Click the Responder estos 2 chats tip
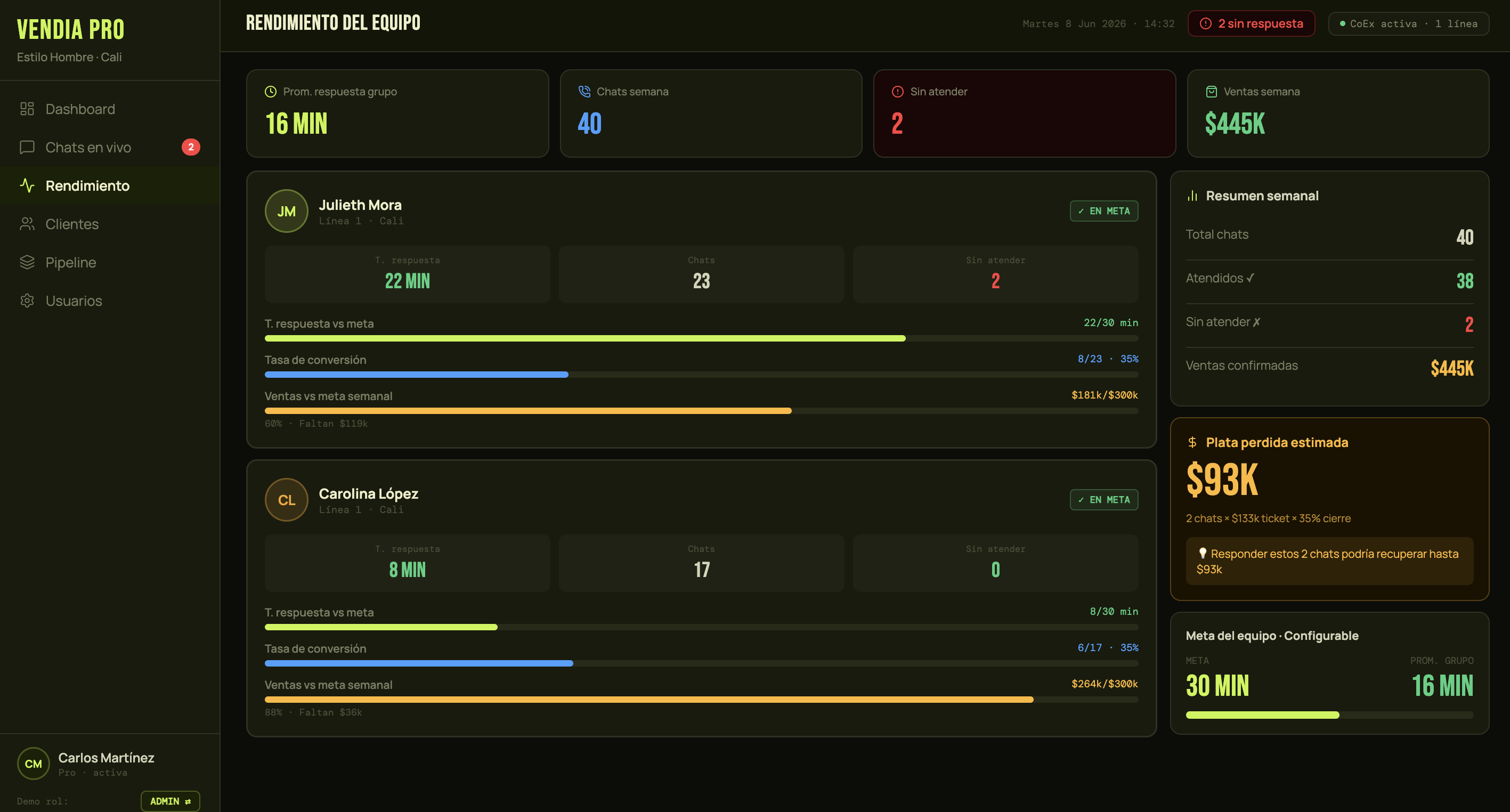Screen dimensions: 1510x812 click(1329, 561)
